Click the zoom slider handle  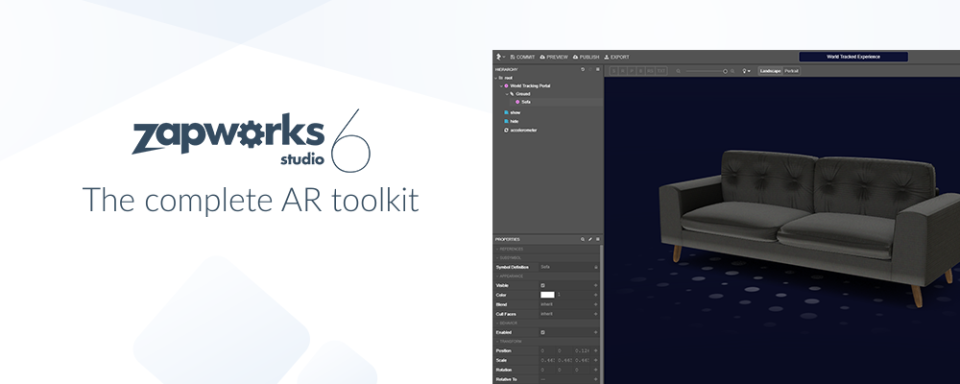(x=726, y=71)
